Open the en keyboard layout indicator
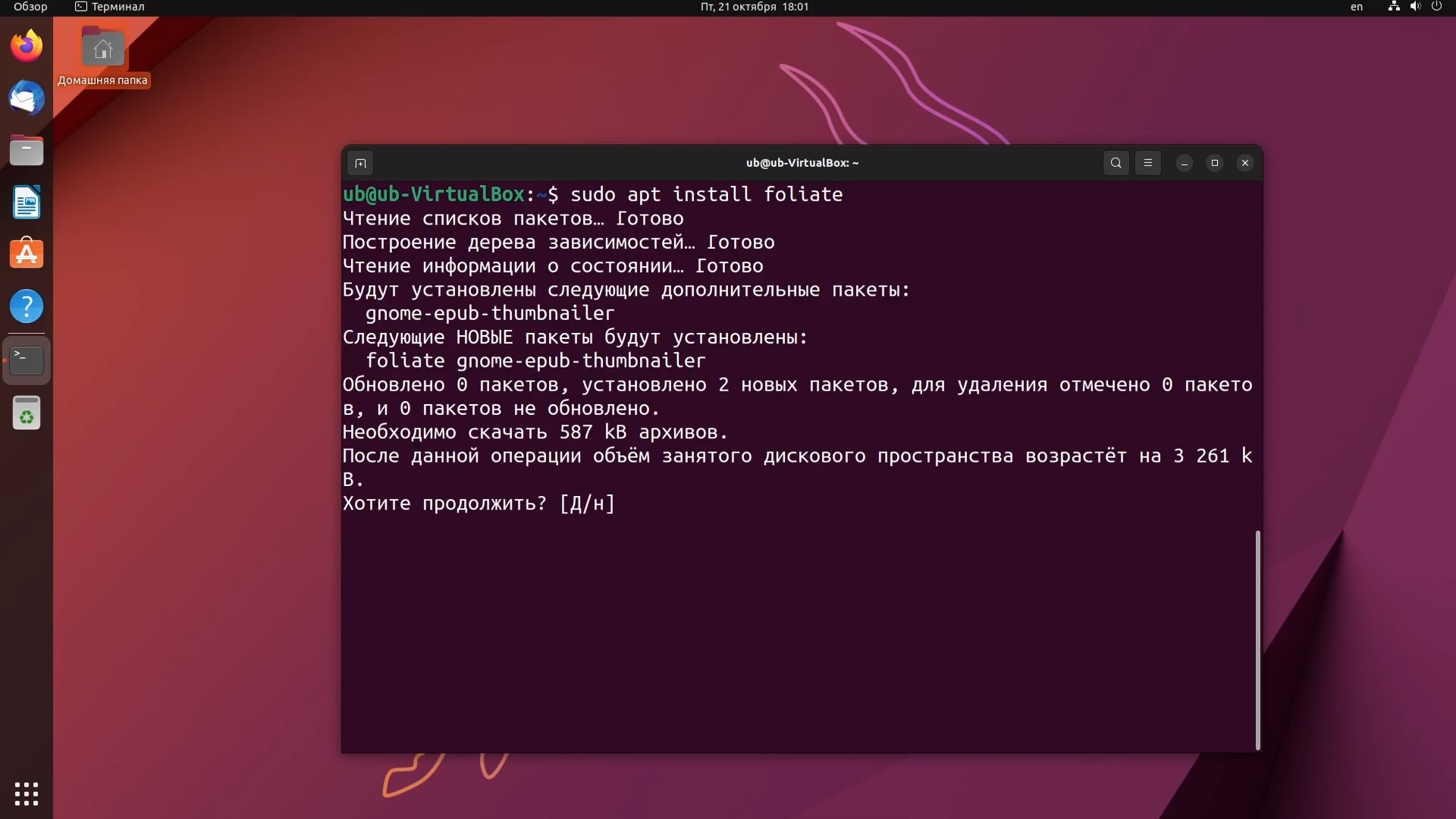1456x819 pixels. pos(1356,7)
